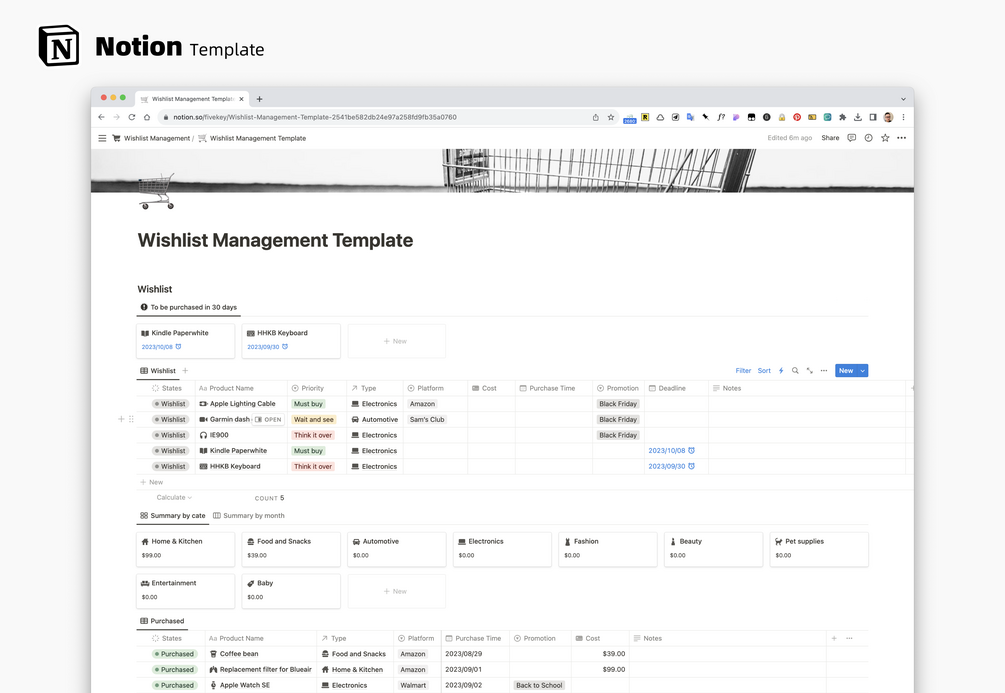Image resolution: width=1005 pixels, height=693 pixels.
Task: Click the IE900 product name cell
Action: coord(241,435)
